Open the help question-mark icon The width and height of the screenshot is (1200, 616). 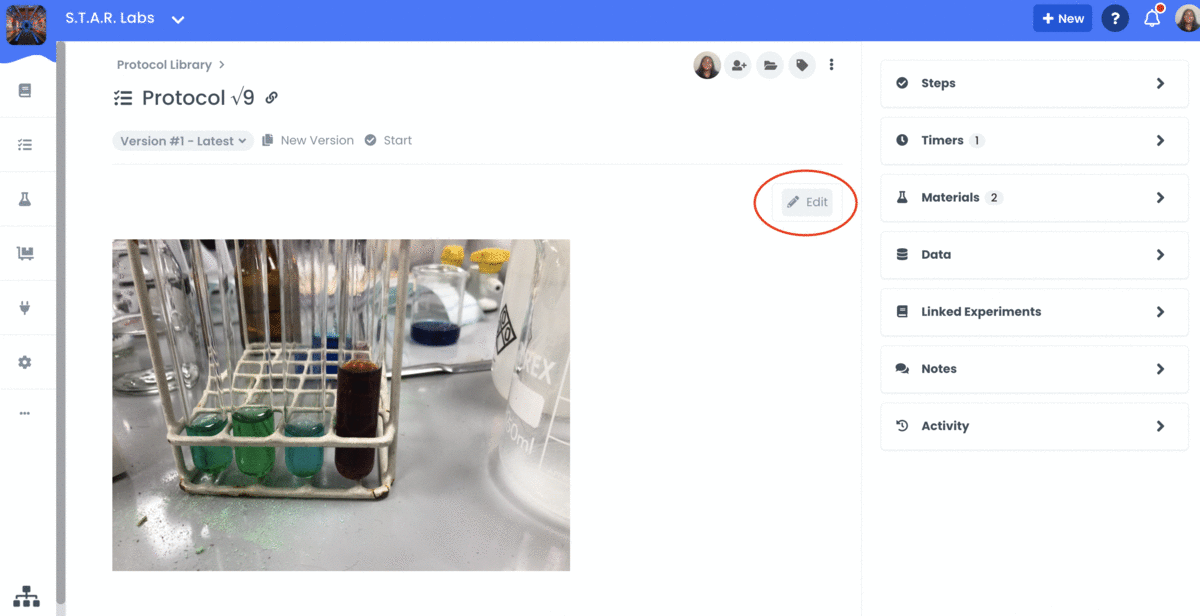point(1115,18)
